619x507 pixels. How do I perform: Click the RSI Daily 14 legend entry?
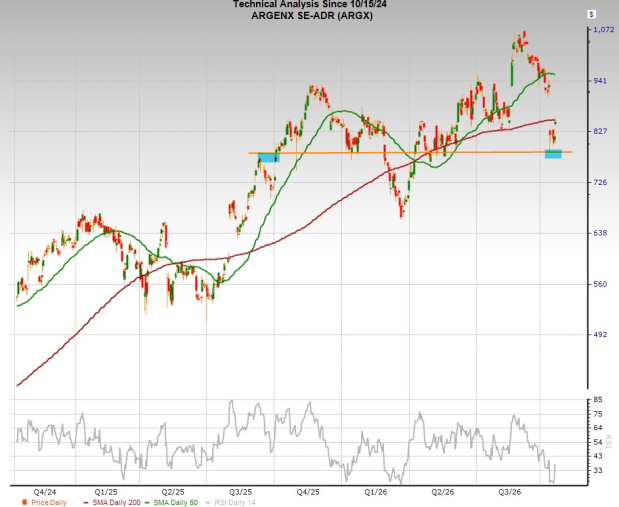coord(231,502)
